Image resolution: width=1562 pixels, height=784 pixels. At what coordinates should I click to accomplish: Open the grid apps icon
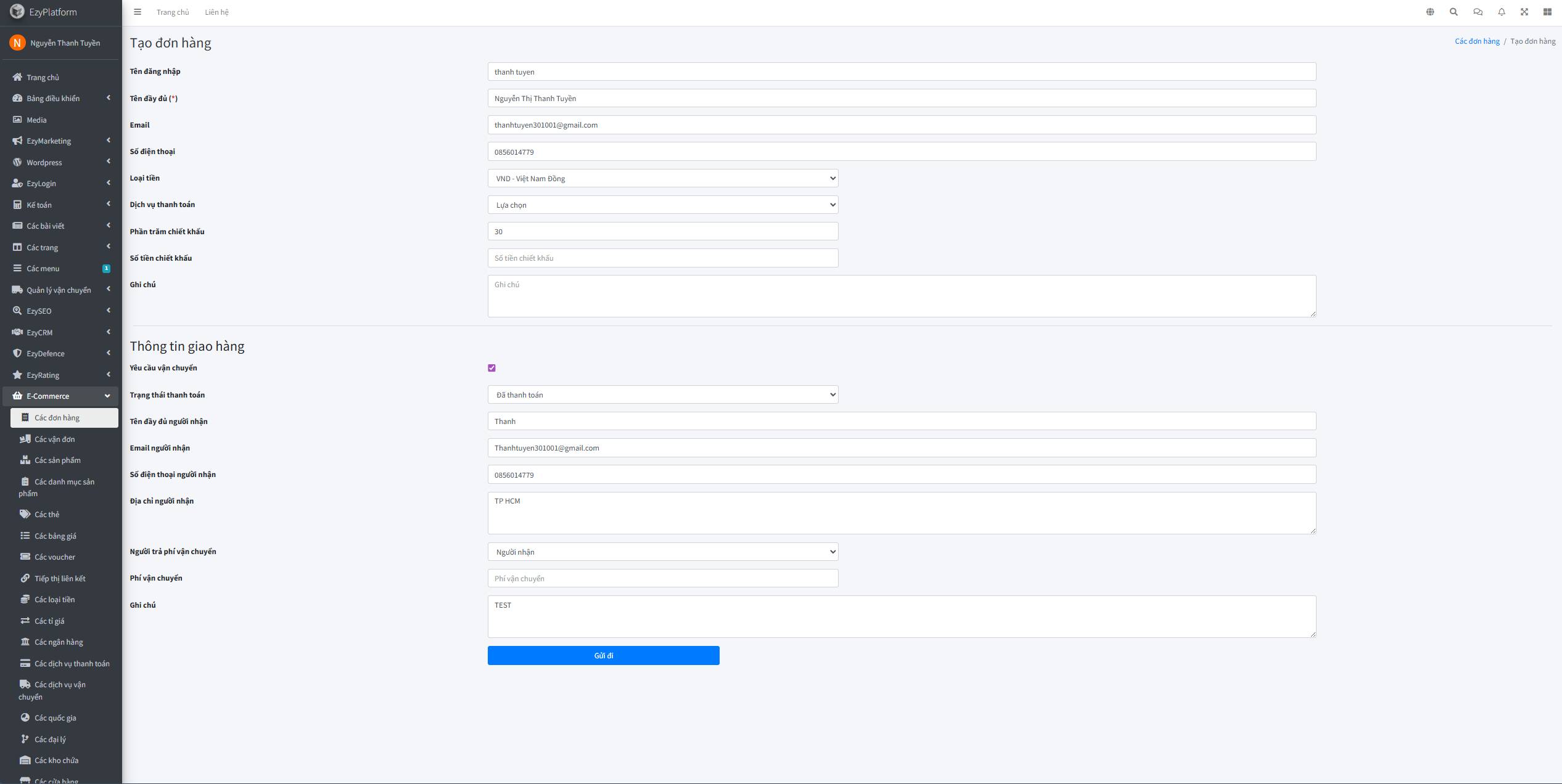[1547, 12]
